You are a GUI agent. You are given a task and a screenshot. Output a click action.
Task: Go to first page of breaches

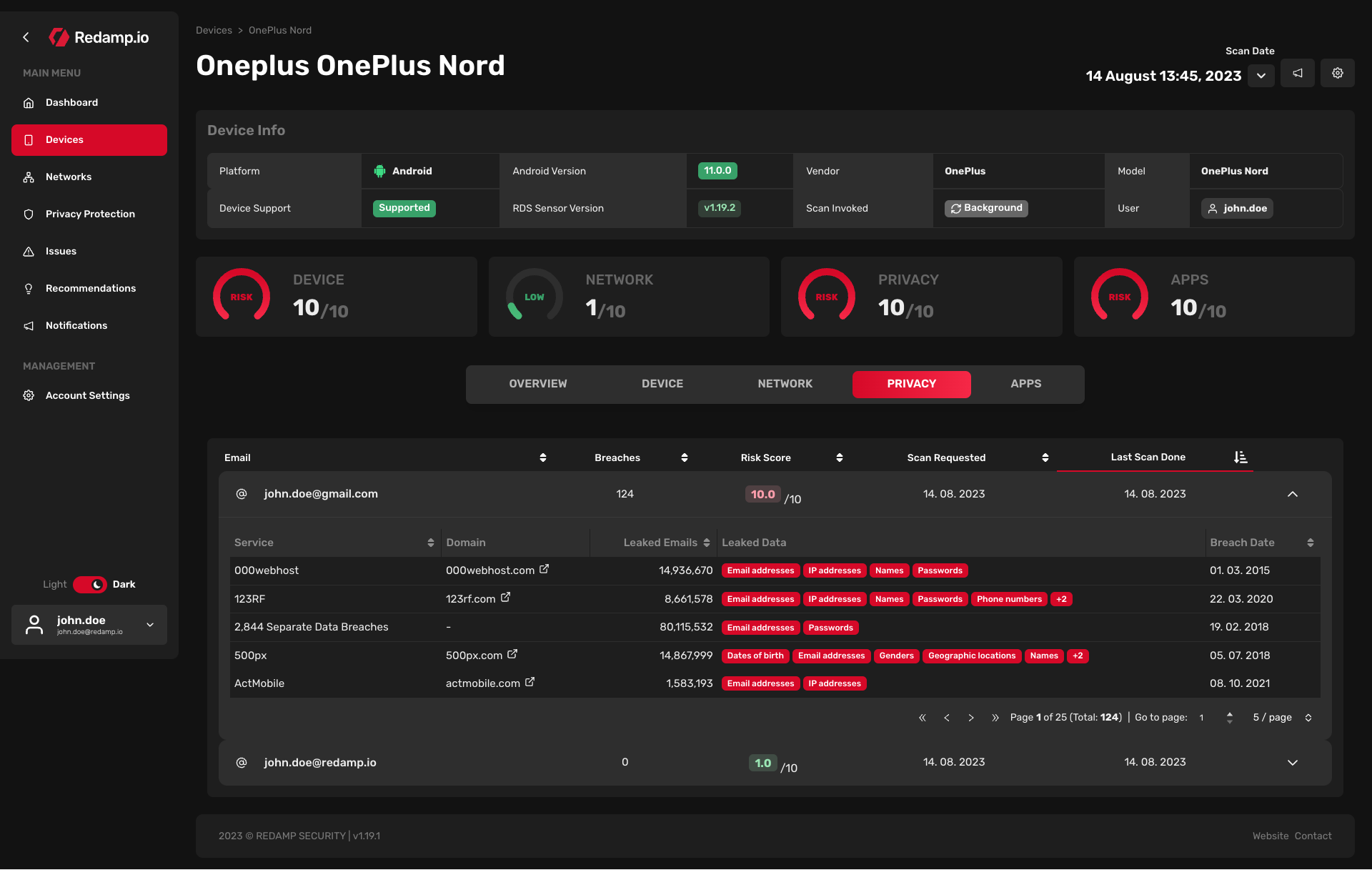[x=923, y=718]
